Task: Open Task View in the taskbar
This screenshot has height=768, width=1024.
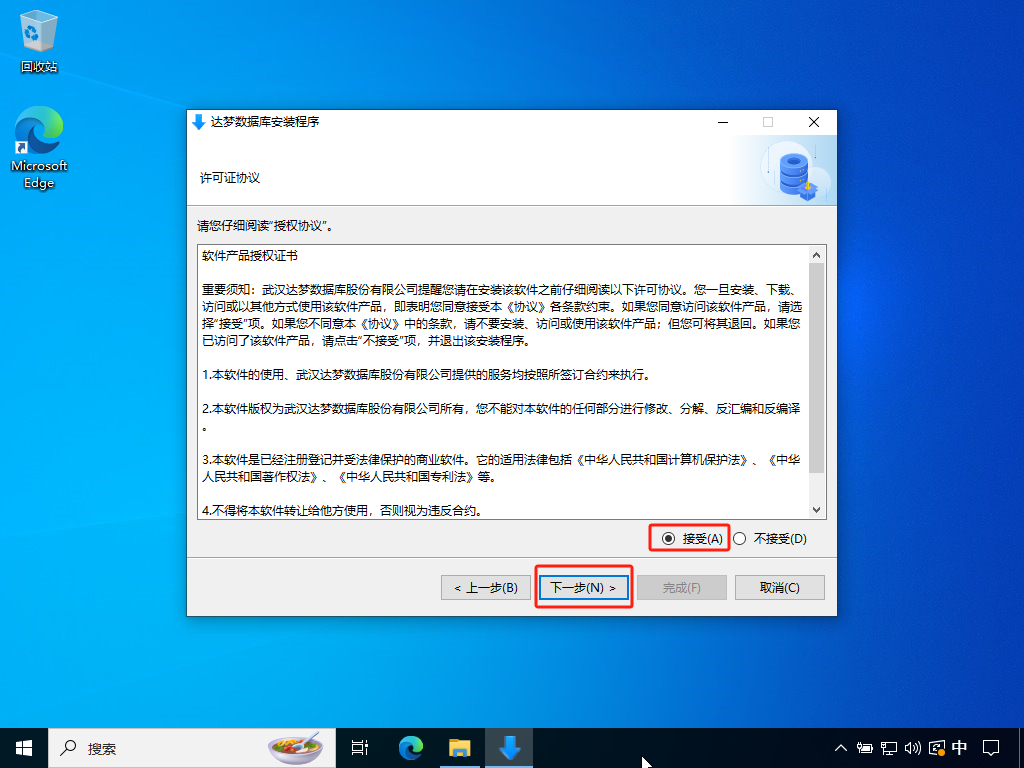Action: 360,748
